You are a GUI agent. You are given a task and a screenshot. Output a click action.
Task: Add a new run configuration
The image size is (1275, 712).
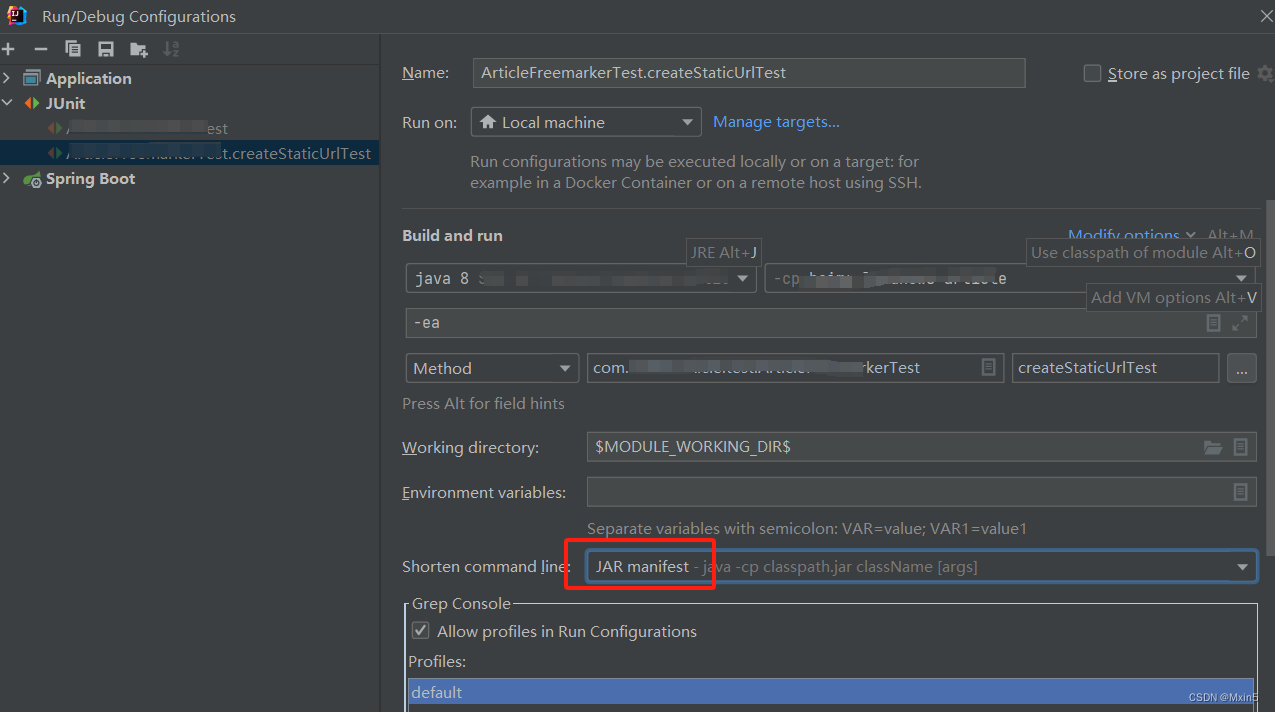pyautogui.click(x=8, y=48)
